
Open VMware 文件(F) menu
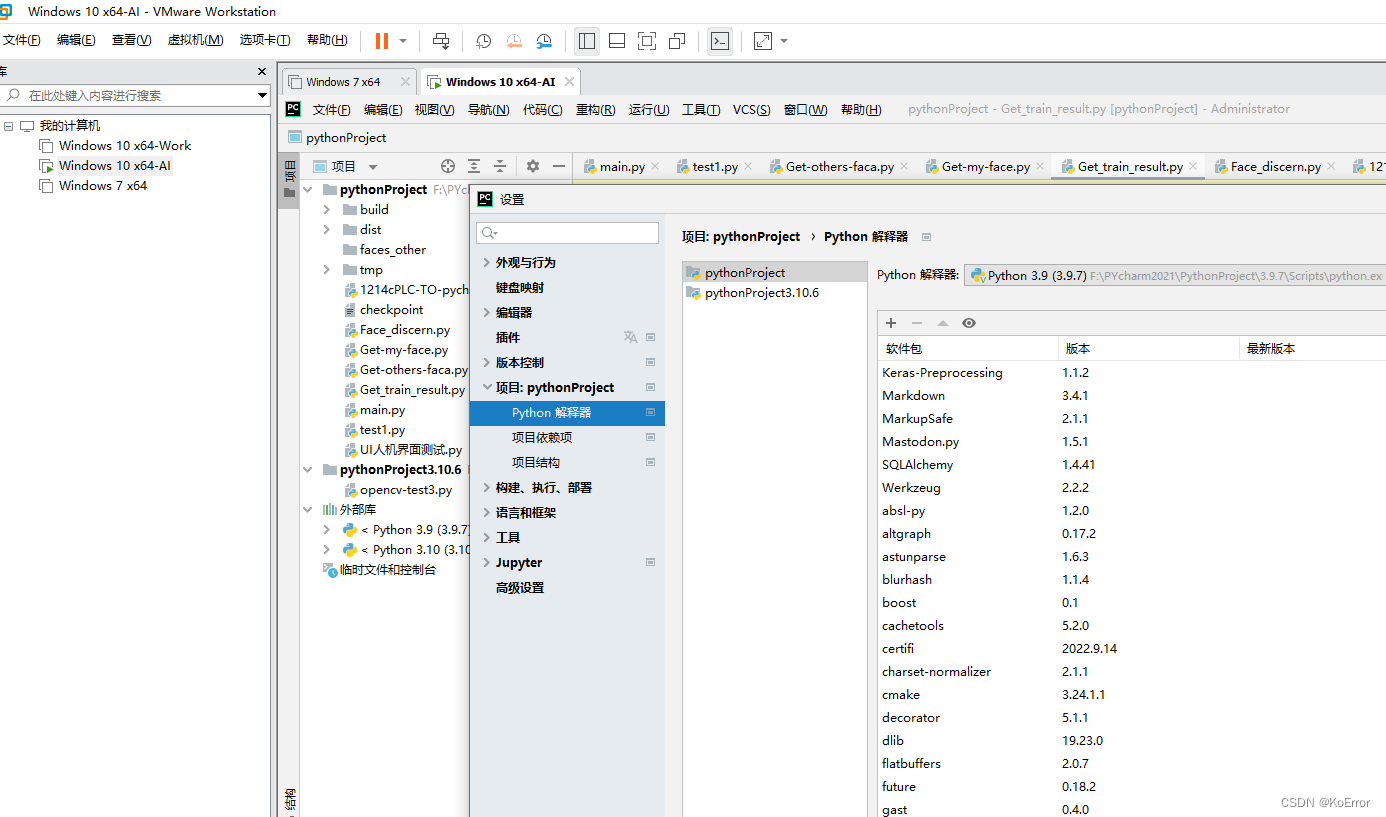(x=21, y=40)
